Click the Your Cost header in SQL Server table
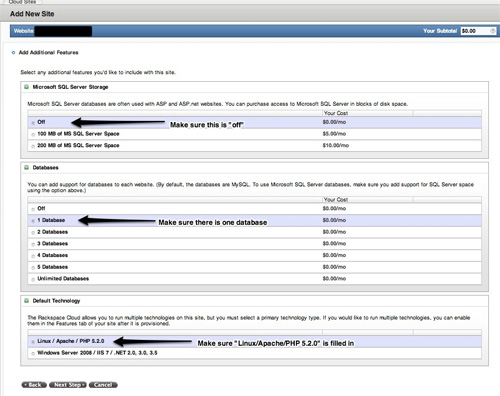Screen dimensions: 500x396 pyautogui.click(x=336, y=113)
